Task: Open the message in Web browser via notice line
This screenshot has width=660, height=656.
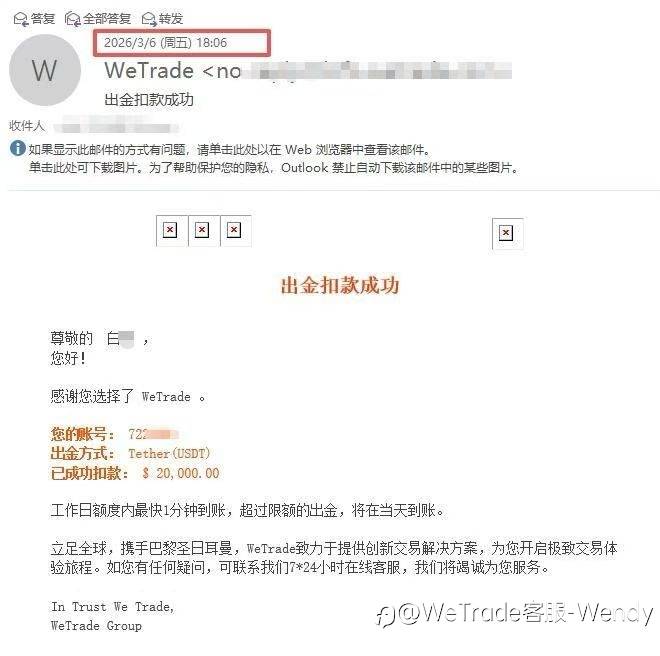Action: tap(230, 149)
